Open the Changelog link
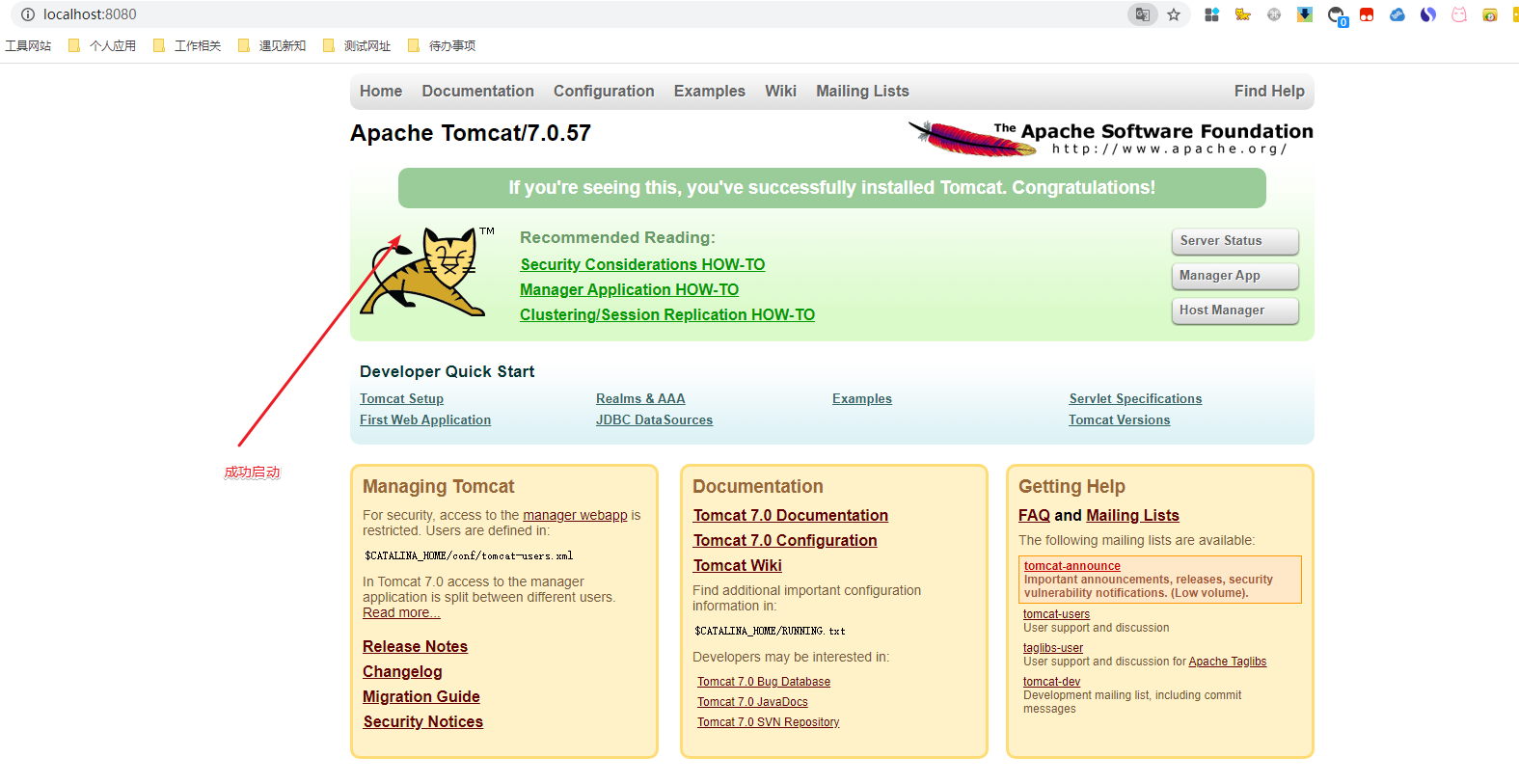Image resolution: width=1519 pixels, height=784 pixels. (402, 672)
